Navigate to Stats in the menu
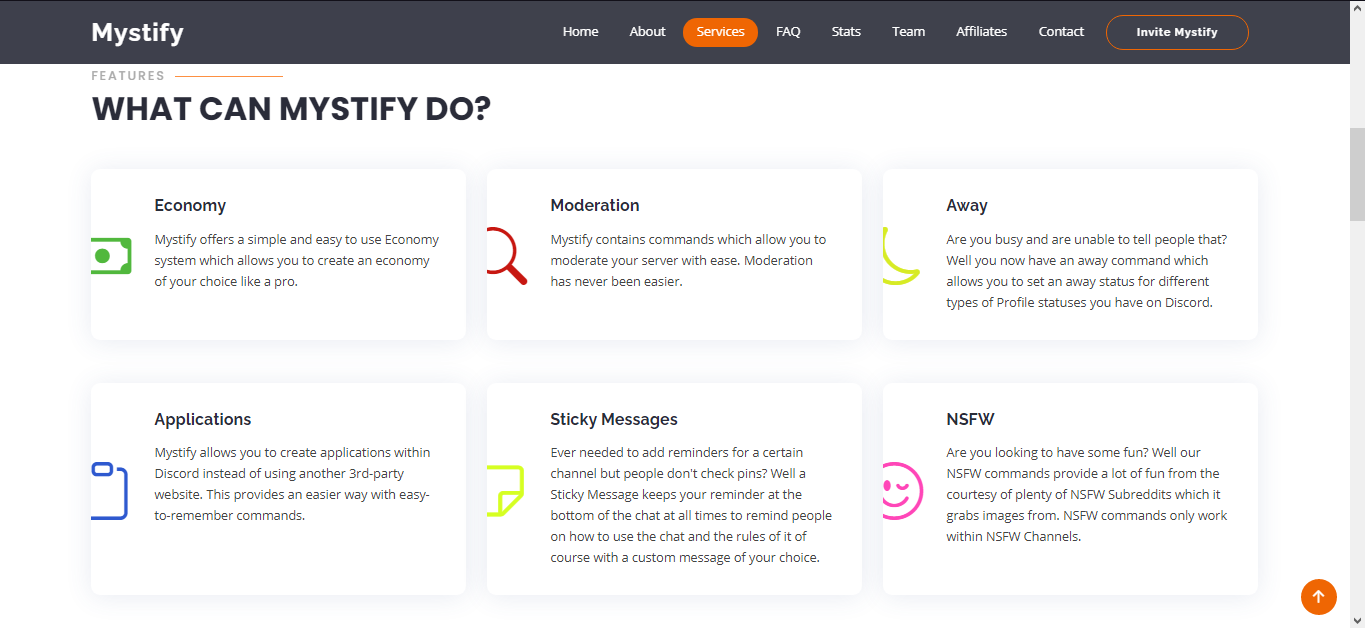This screenshot has width=1365, height=628. [846, 32]
